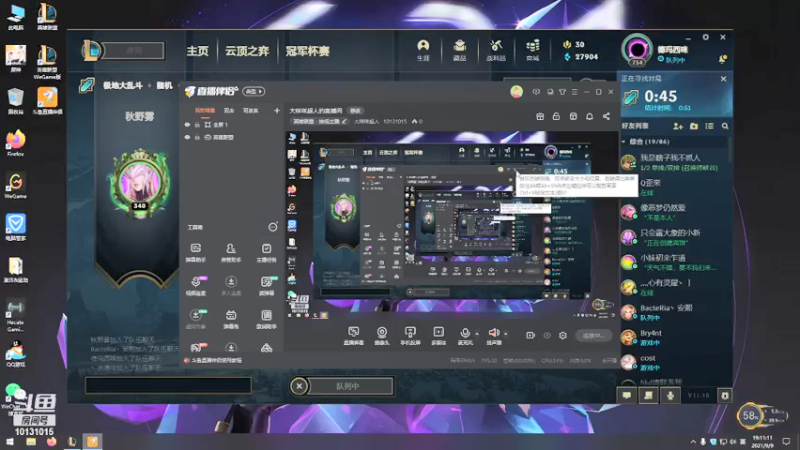Open the toolbox more options circle
The image size is (800, 450).
(x=273, y=227)
